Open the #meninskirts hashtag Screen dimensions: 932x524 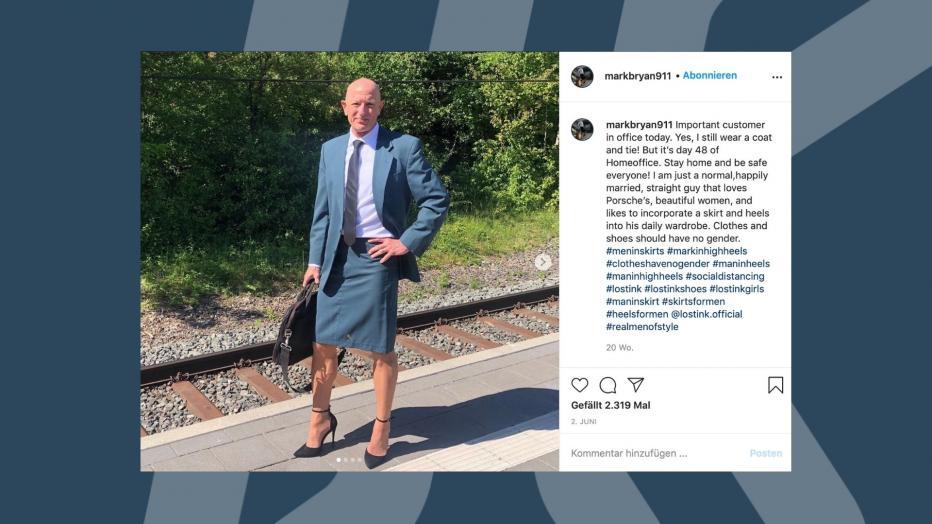click(x=635, y=251)
